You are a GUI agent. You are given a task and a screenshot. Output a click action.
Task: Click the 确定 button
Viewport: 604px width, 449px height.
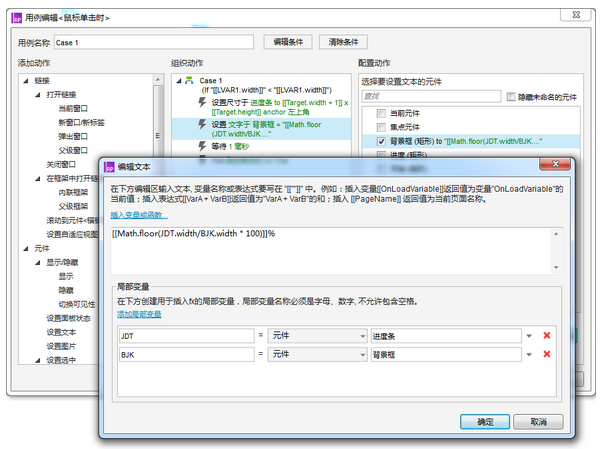[485, 422]
